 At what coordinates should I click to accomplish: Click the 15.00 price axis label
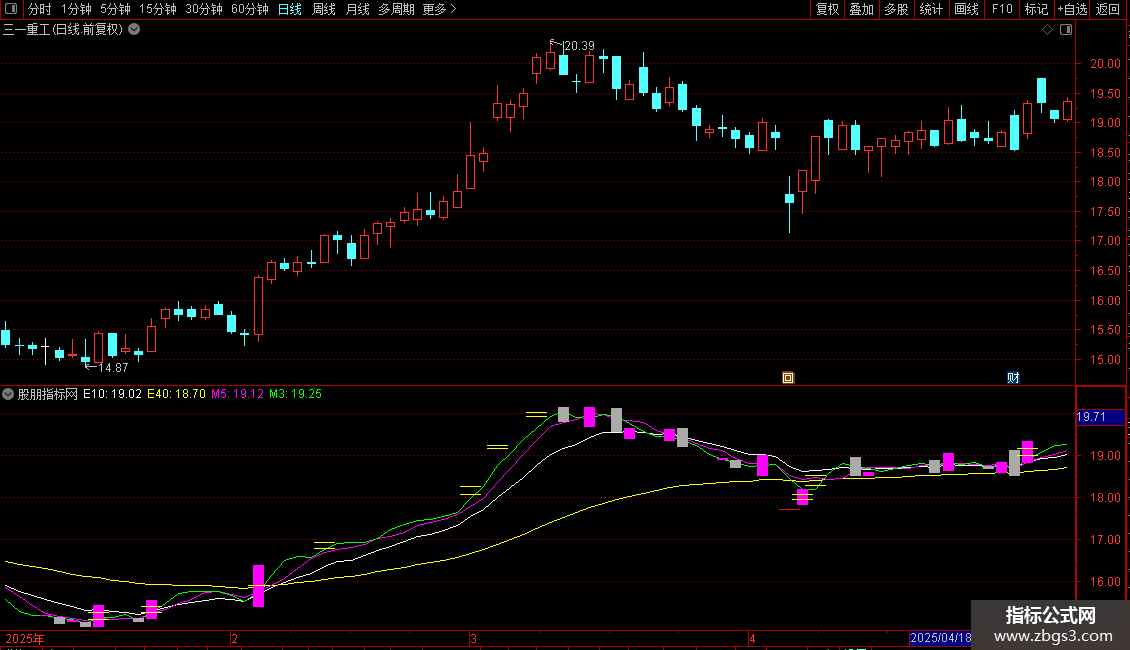[x=1105, y=360]
